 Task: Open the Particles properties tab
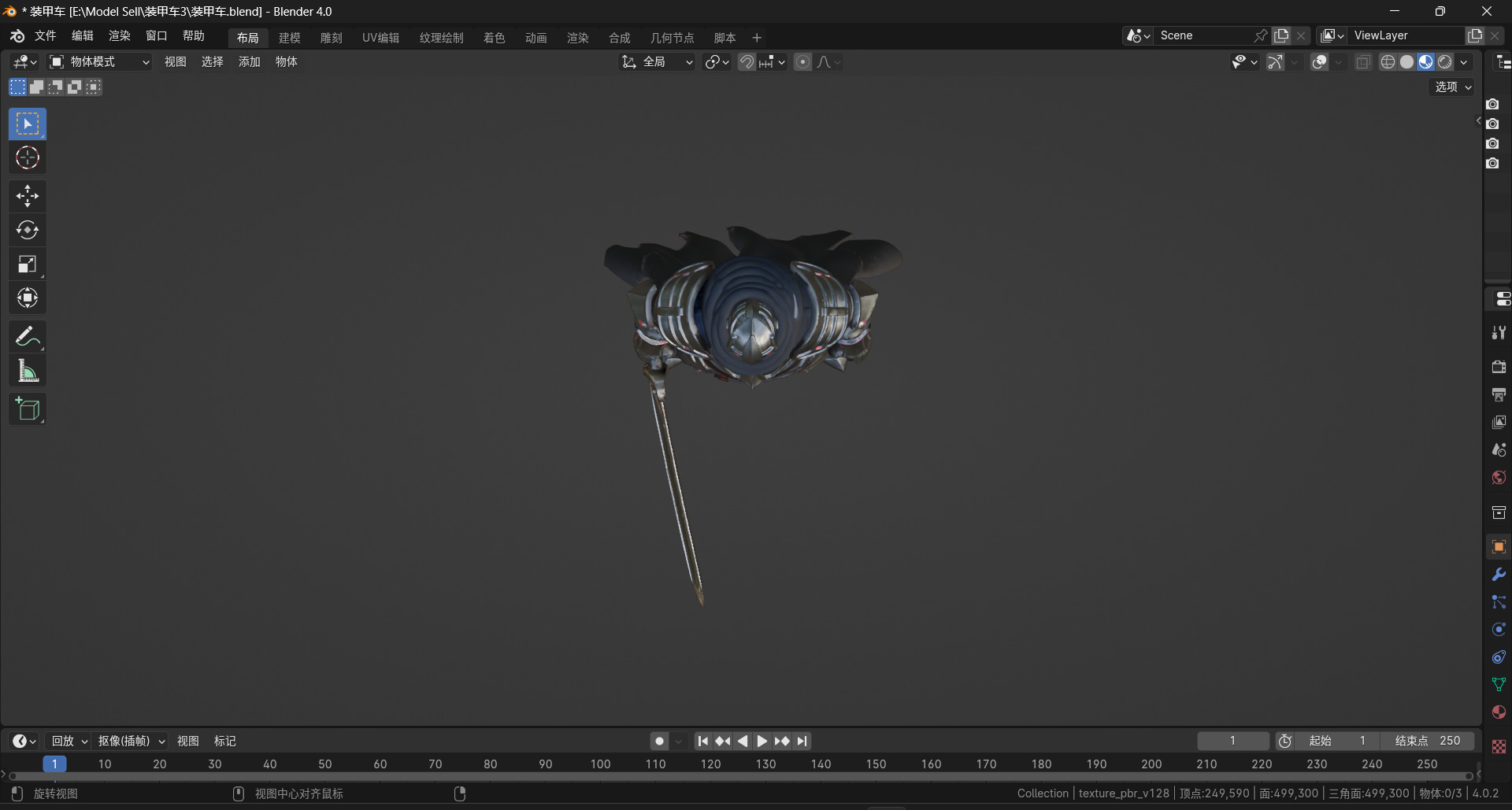[1499, 602]
